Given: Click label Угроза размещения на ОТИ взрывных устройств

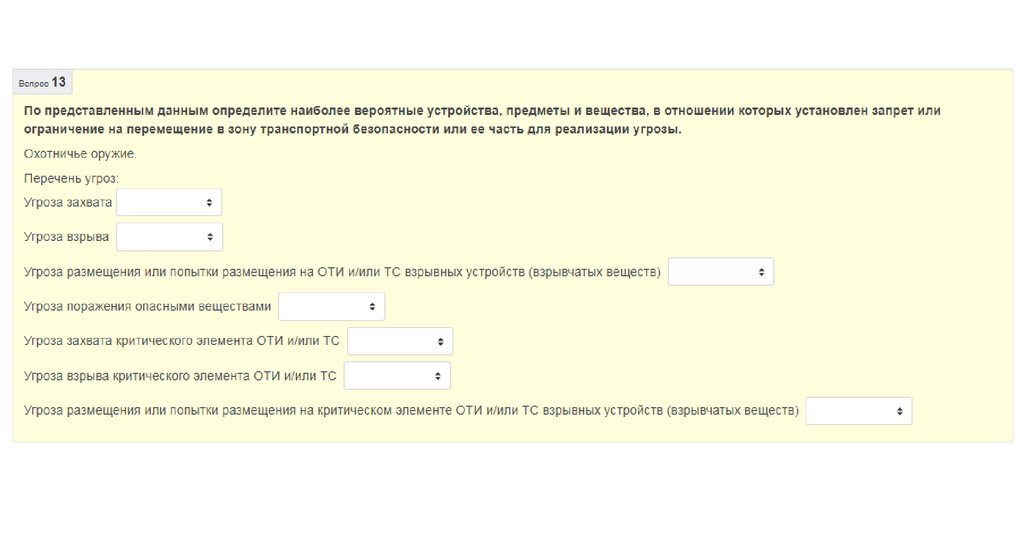Looking at the screenshot, I should click(342, 272).
